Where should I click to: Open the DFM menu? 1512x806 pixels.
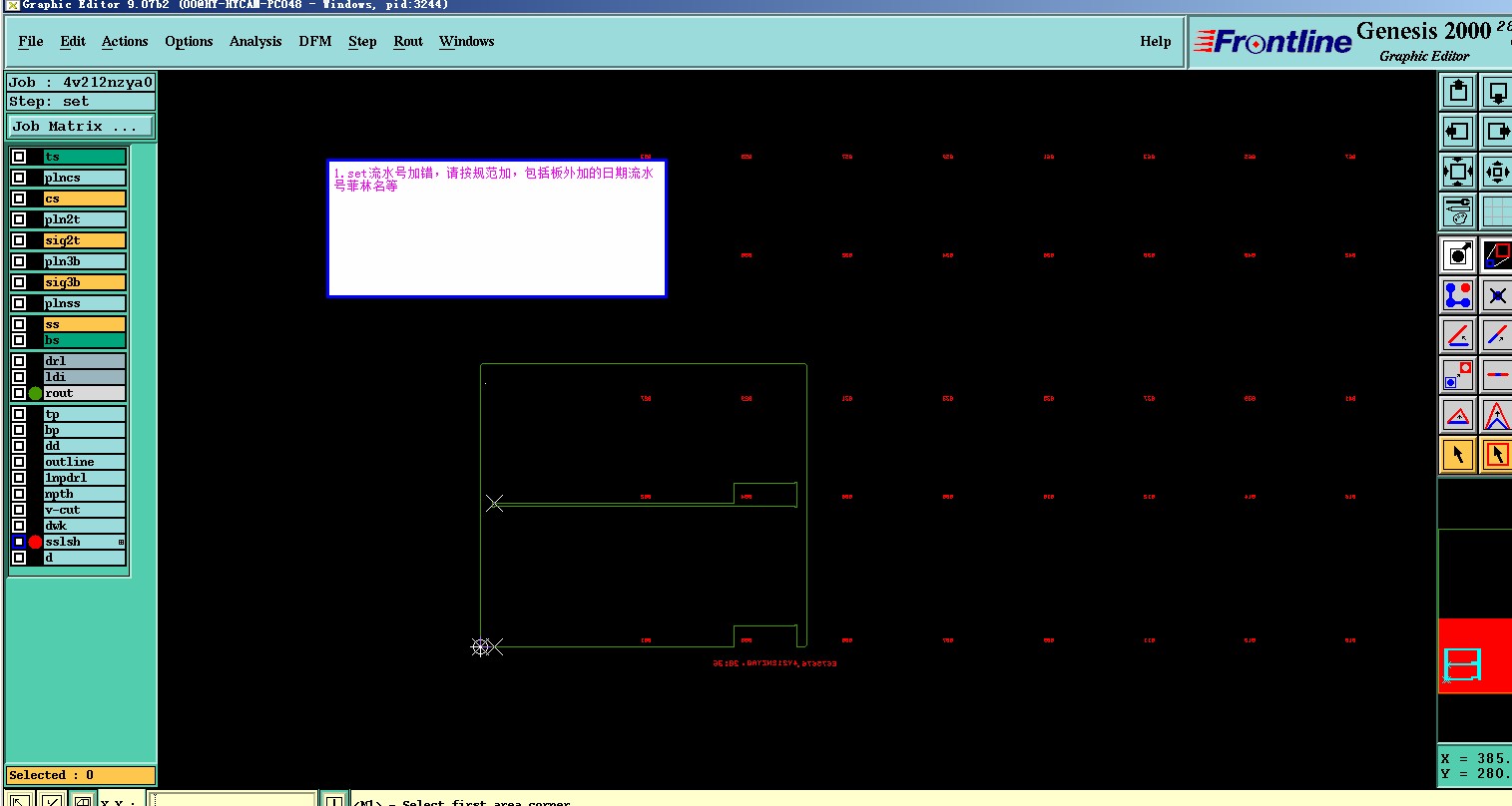point(315,41)
